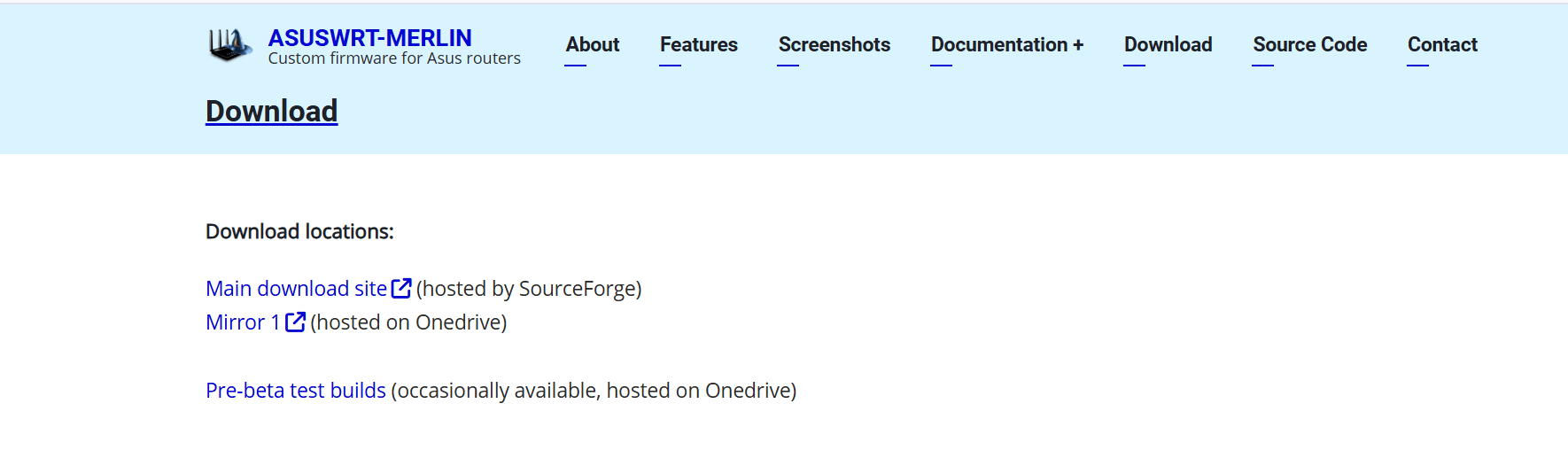The width and height of the screenshot is (1568, 458).
Task: Click the (hosted by SourceForge) text
Action: click(529, 289)
